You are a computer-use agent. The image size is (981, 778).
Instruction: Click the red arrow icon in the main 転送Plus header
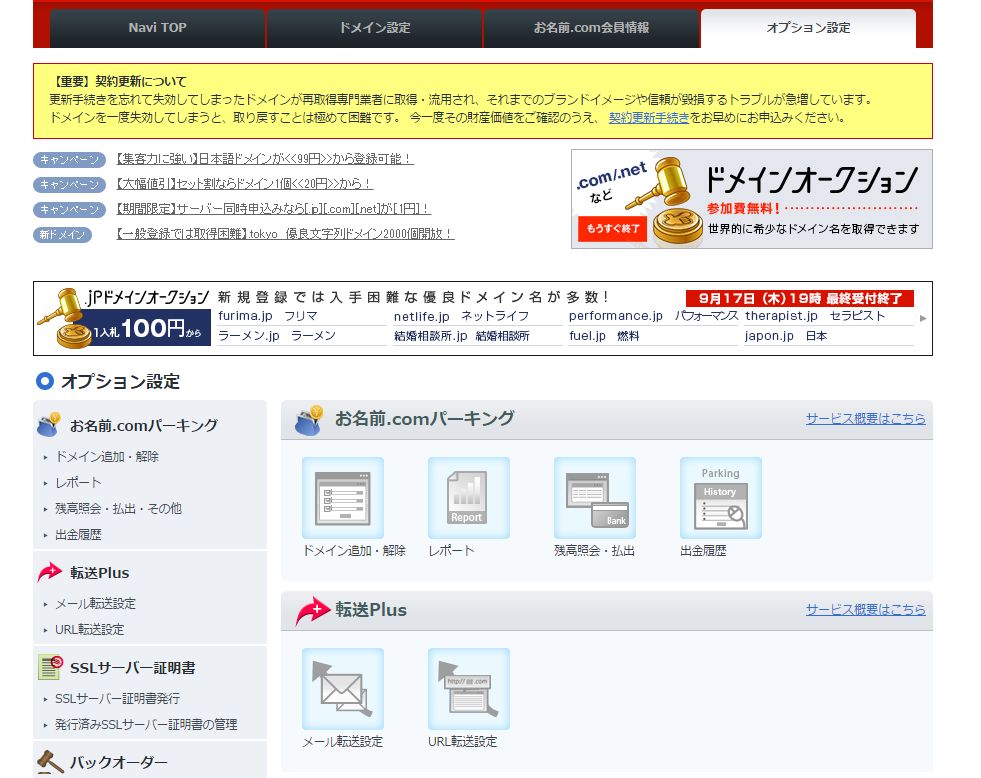(312, 611)
